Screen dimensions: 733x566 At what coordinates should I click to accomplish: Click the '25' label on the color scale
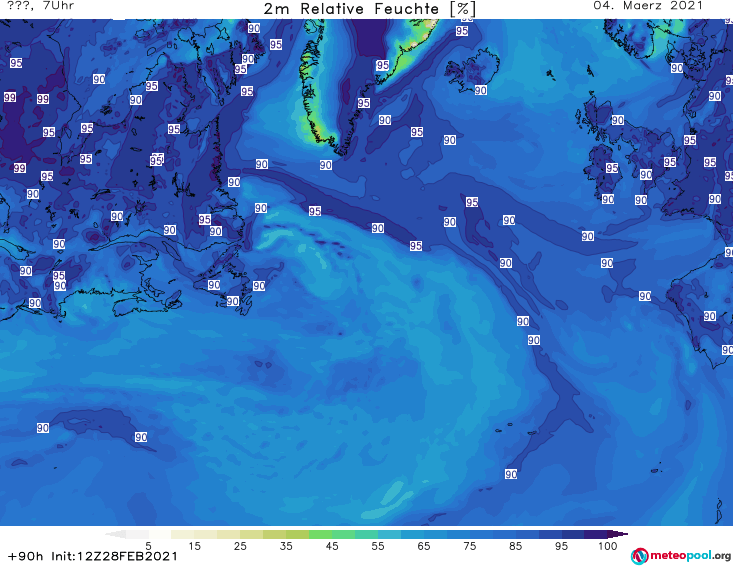pyautogui.click(x=240, y=546)
